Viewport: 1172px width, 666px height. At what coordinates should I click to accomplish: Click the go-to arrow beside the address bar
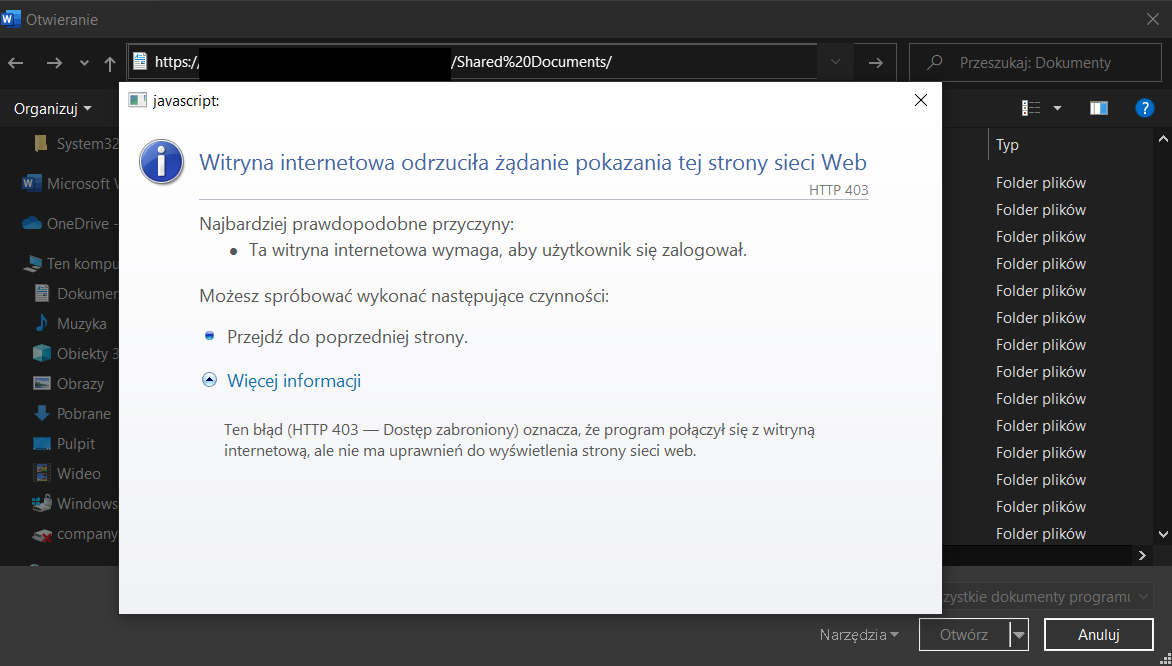[875, 63]
